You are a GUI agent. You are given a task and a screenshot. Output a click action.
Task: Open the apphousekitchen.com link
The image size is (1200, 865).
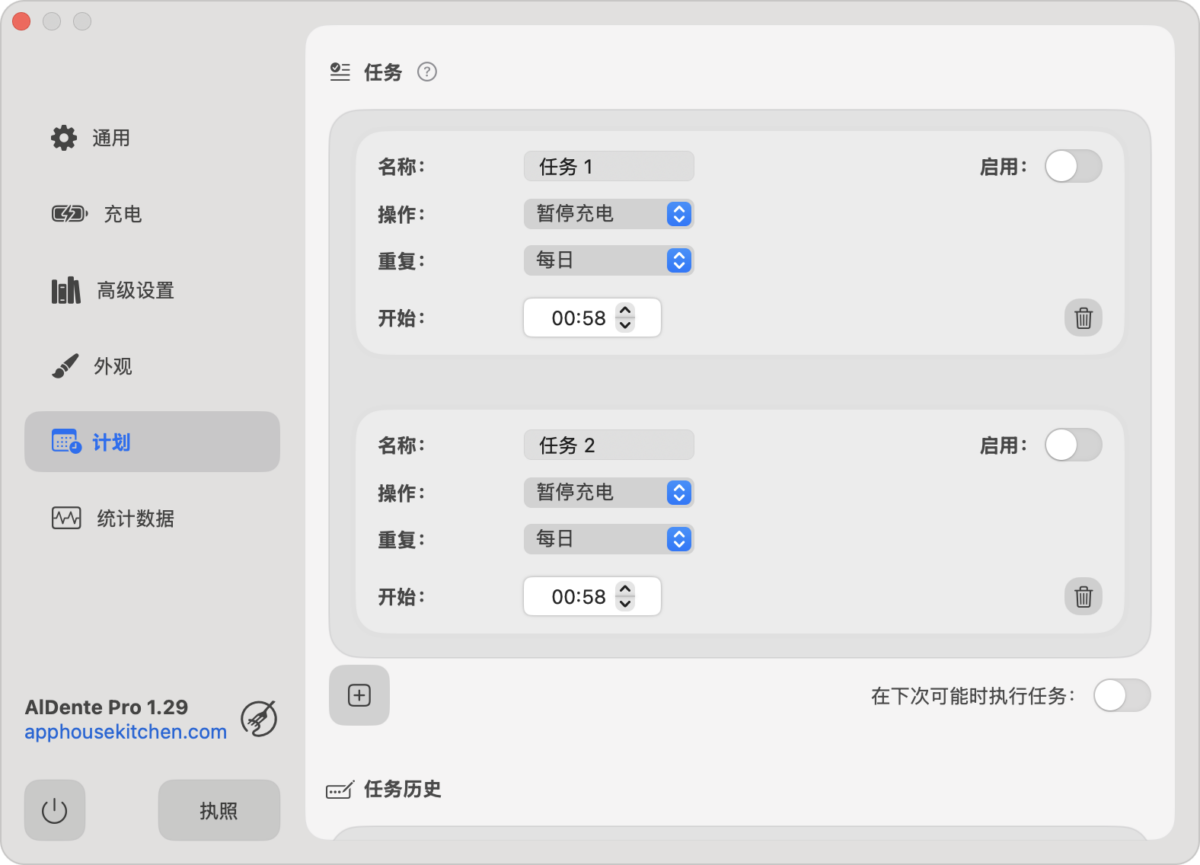[126, 732]
